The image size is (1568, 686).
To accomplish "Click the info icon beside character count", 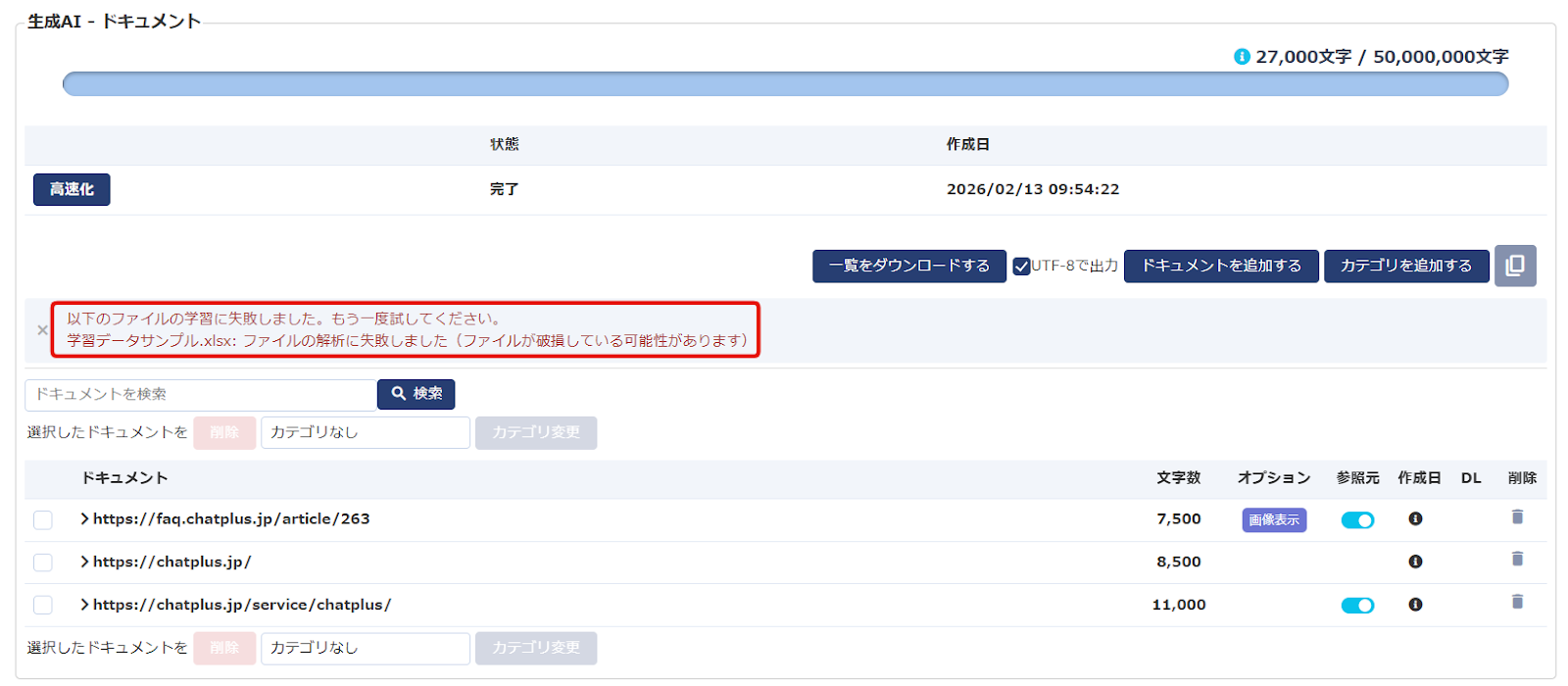I will click(x=1242, y=57).
